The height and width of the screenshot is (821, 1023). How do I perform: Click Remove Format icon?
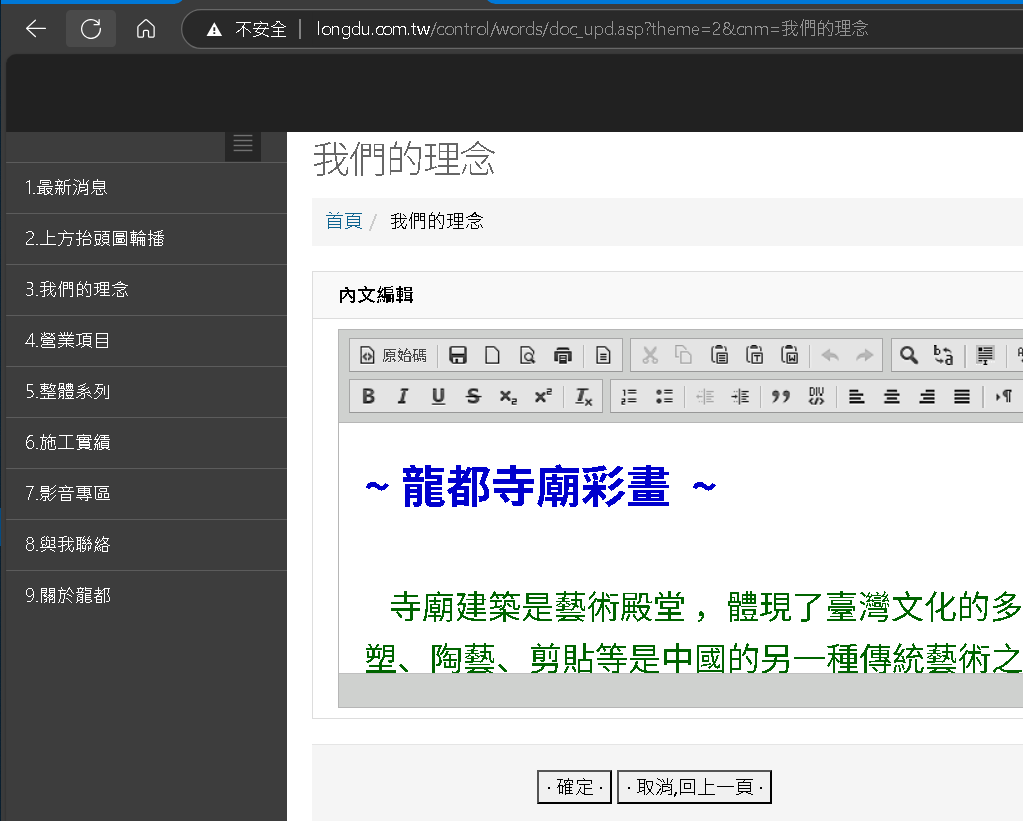[584, 396]
